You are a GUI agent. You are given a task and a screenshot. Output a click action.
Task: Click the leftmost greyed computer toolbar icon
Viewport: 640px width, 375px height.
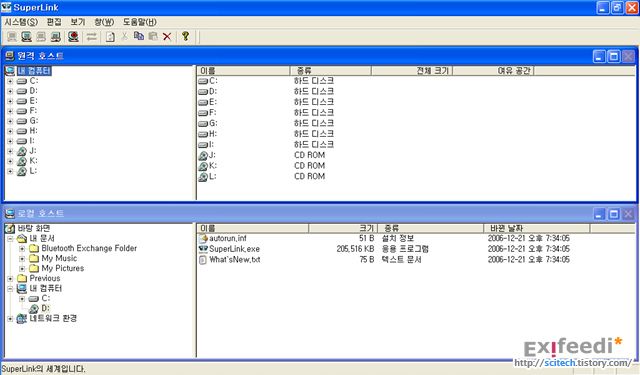[12, 37]
